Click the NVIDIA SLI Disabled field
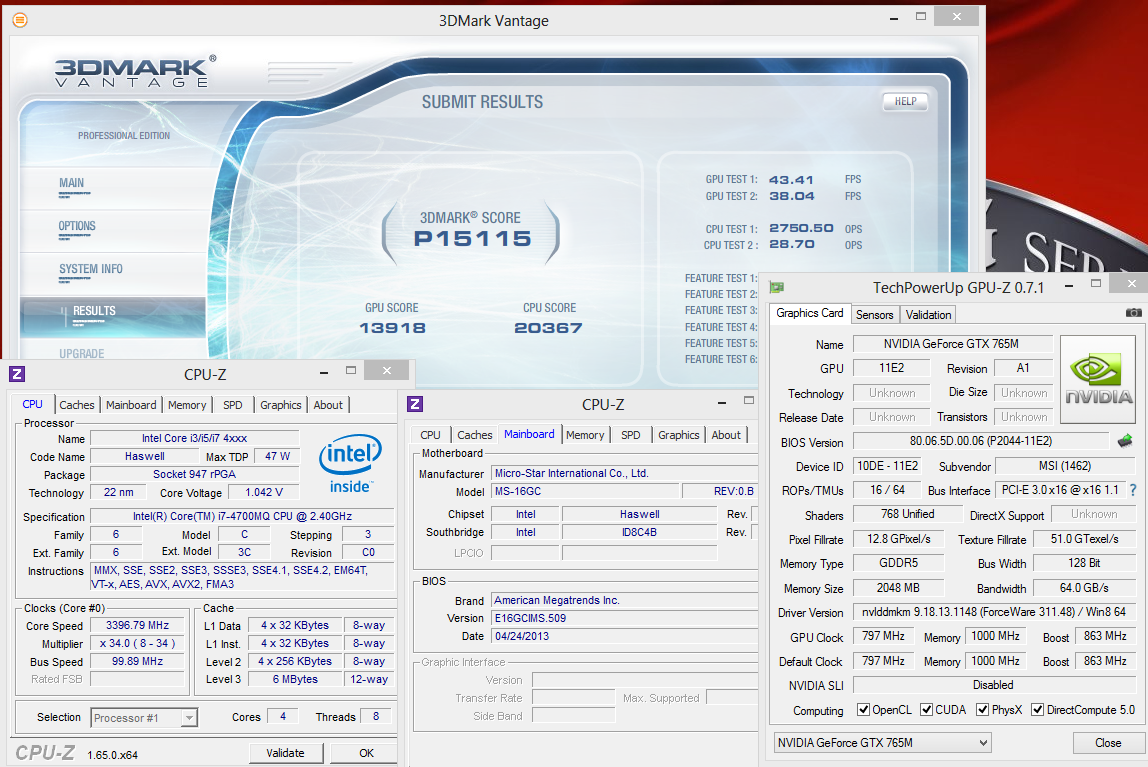Viewport: 1148px width, 767px height. tap(994, 685)
